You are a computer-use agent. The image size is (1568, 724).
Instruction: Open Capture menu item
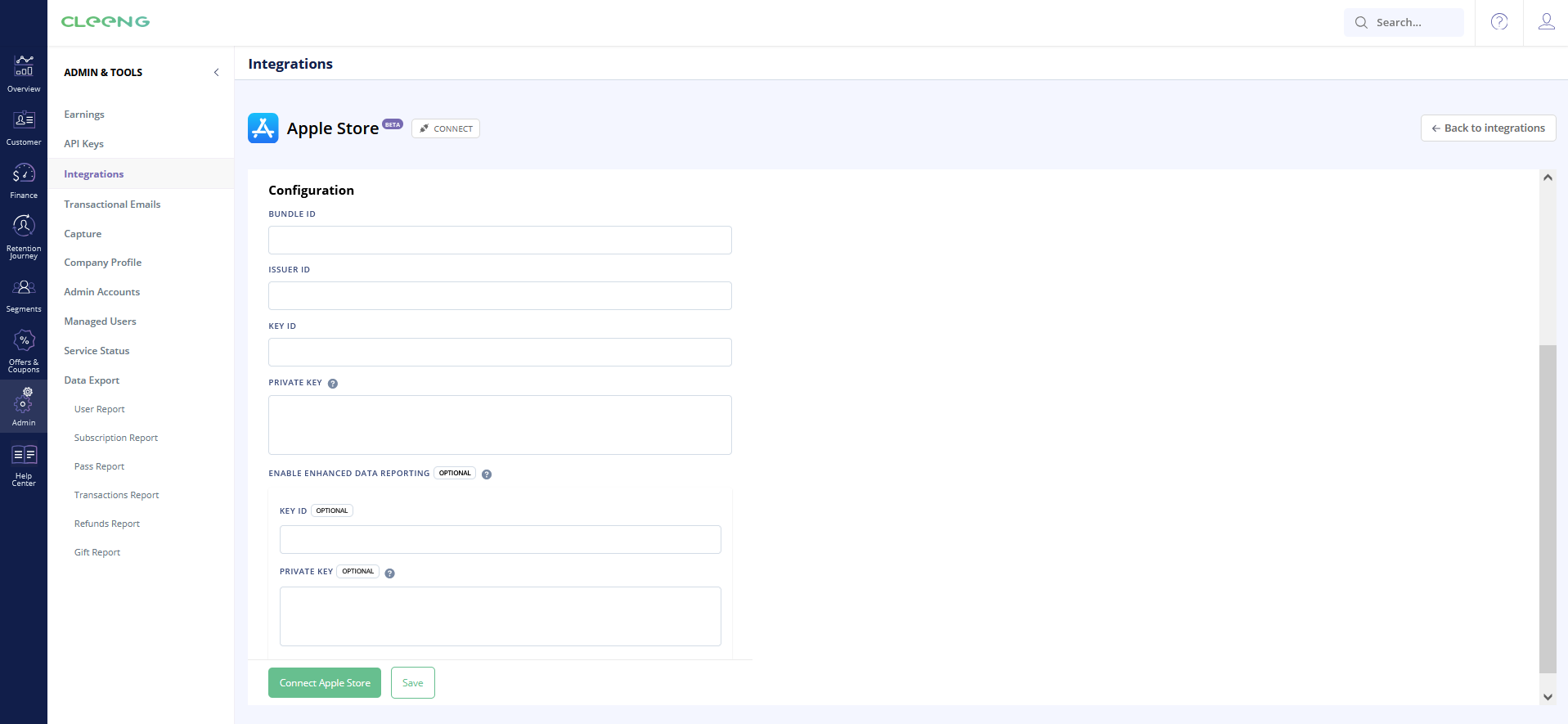click(x=83, y=234)
